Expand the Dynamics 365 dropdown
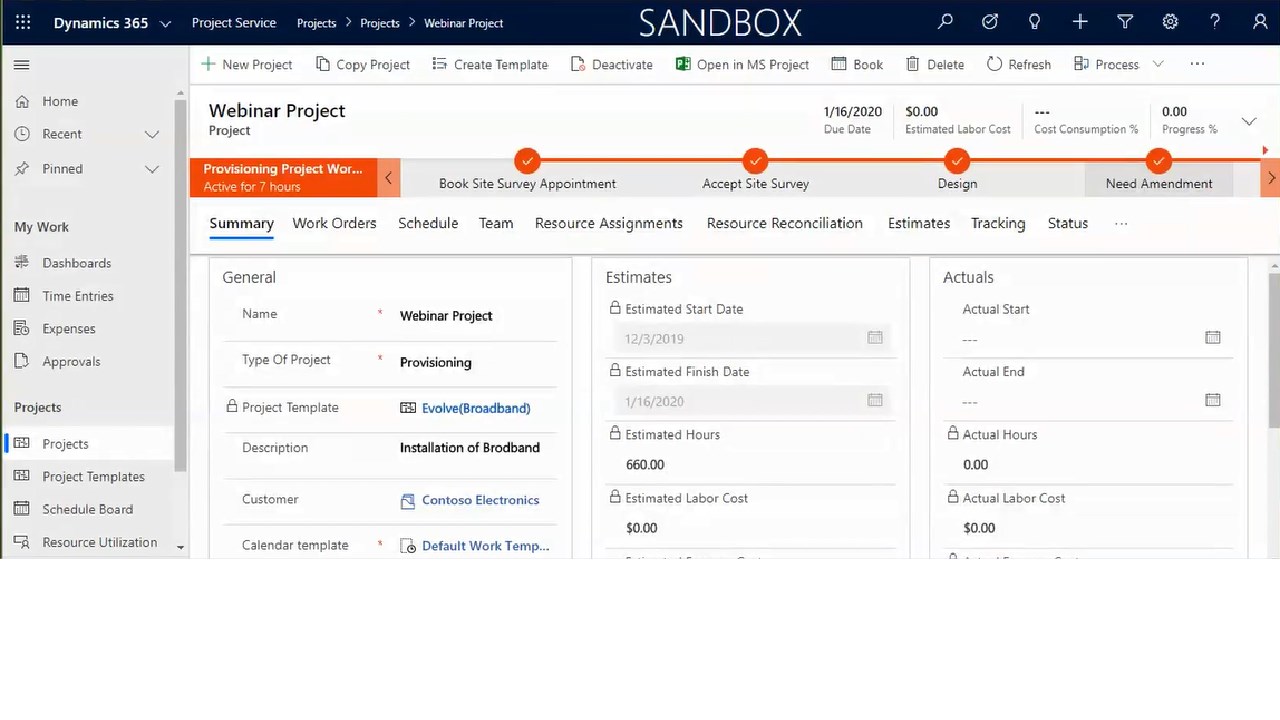Viewport: 1280px width, 720px height. (x=165, y=23)
